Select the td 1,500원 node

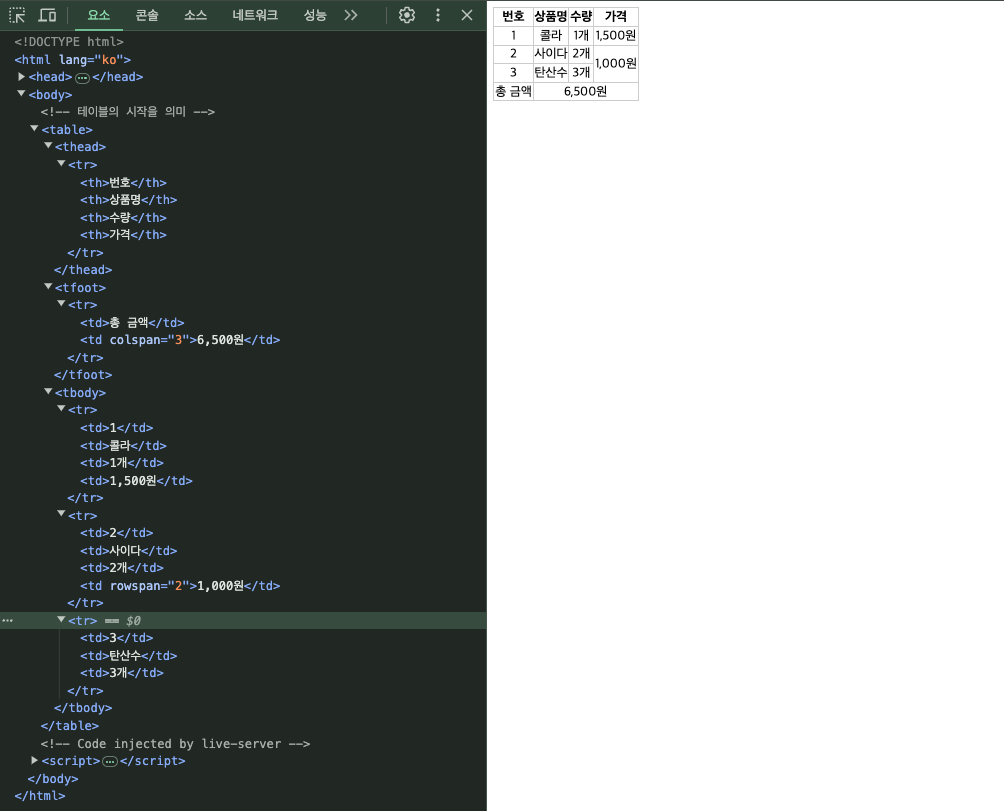136,481
